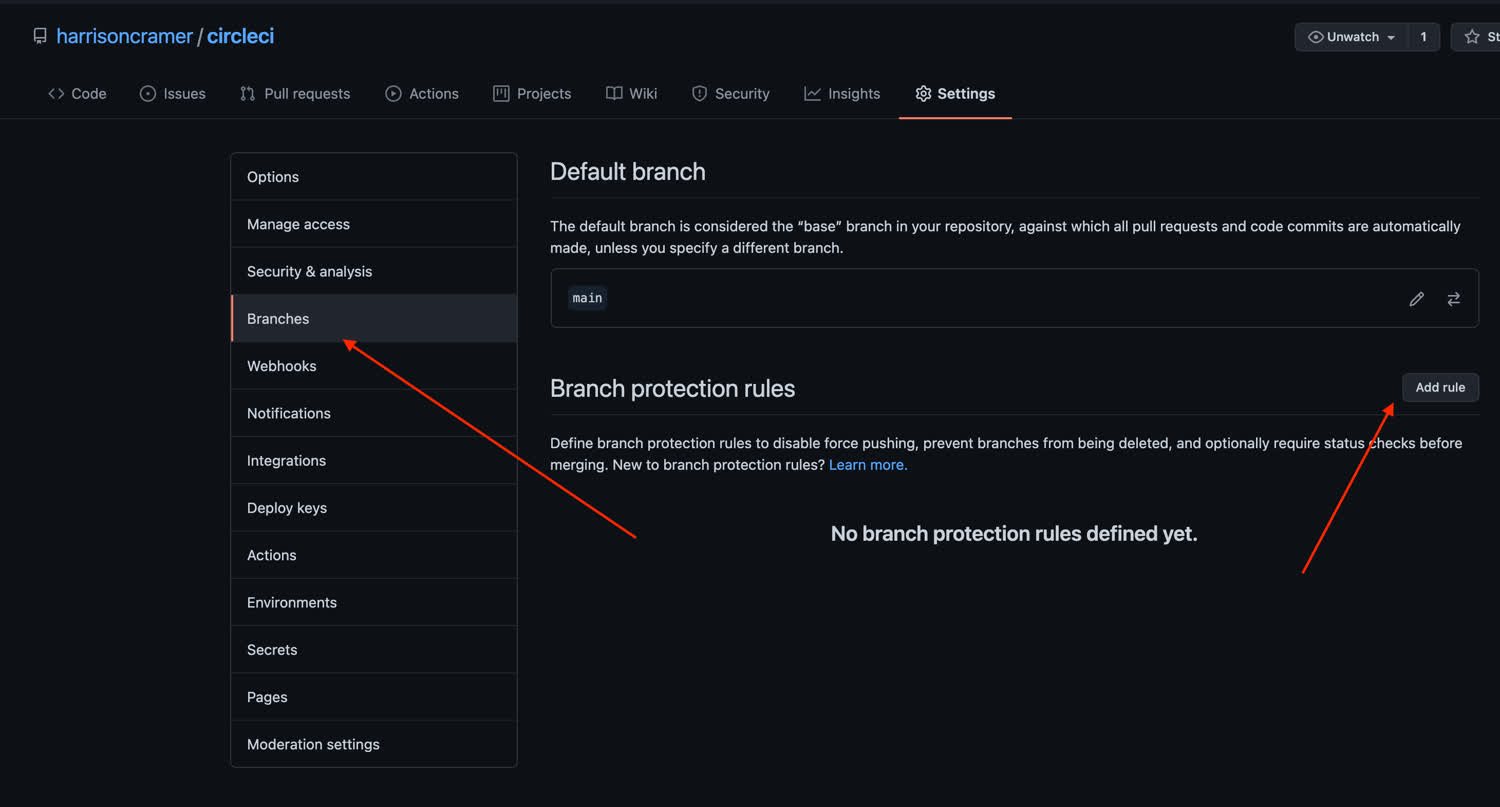This screenshot has height=807, width=1500.
Task: Open Notifications settings
Action: point(374,413)
